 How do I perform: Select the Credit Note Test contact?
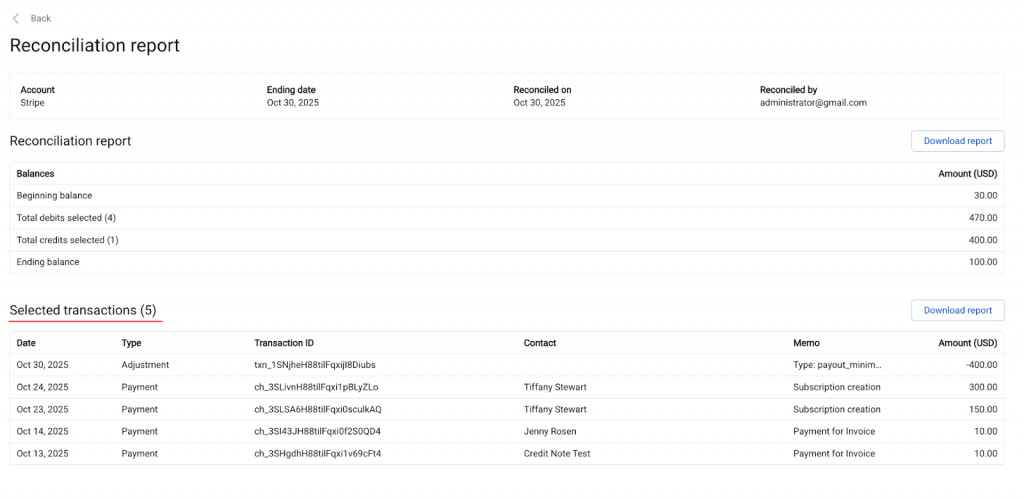(x=558, y=453)
